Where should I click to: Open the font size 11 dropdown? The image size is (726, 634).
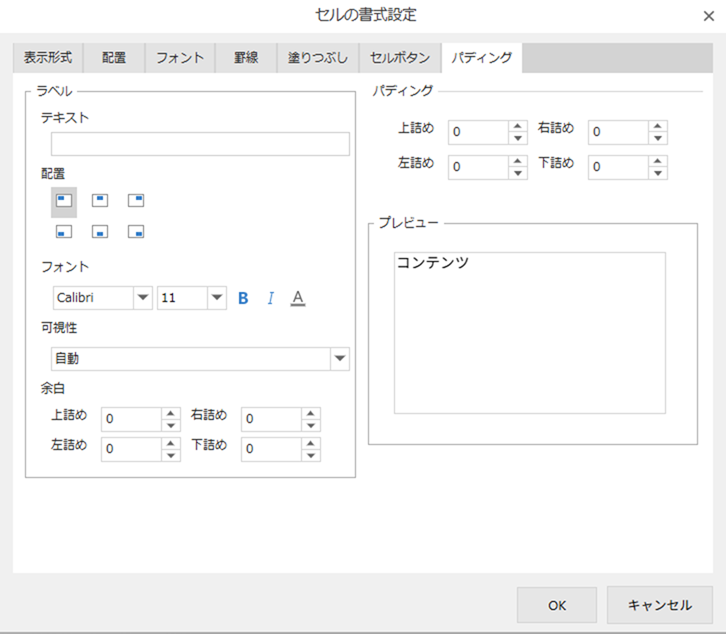217,298
